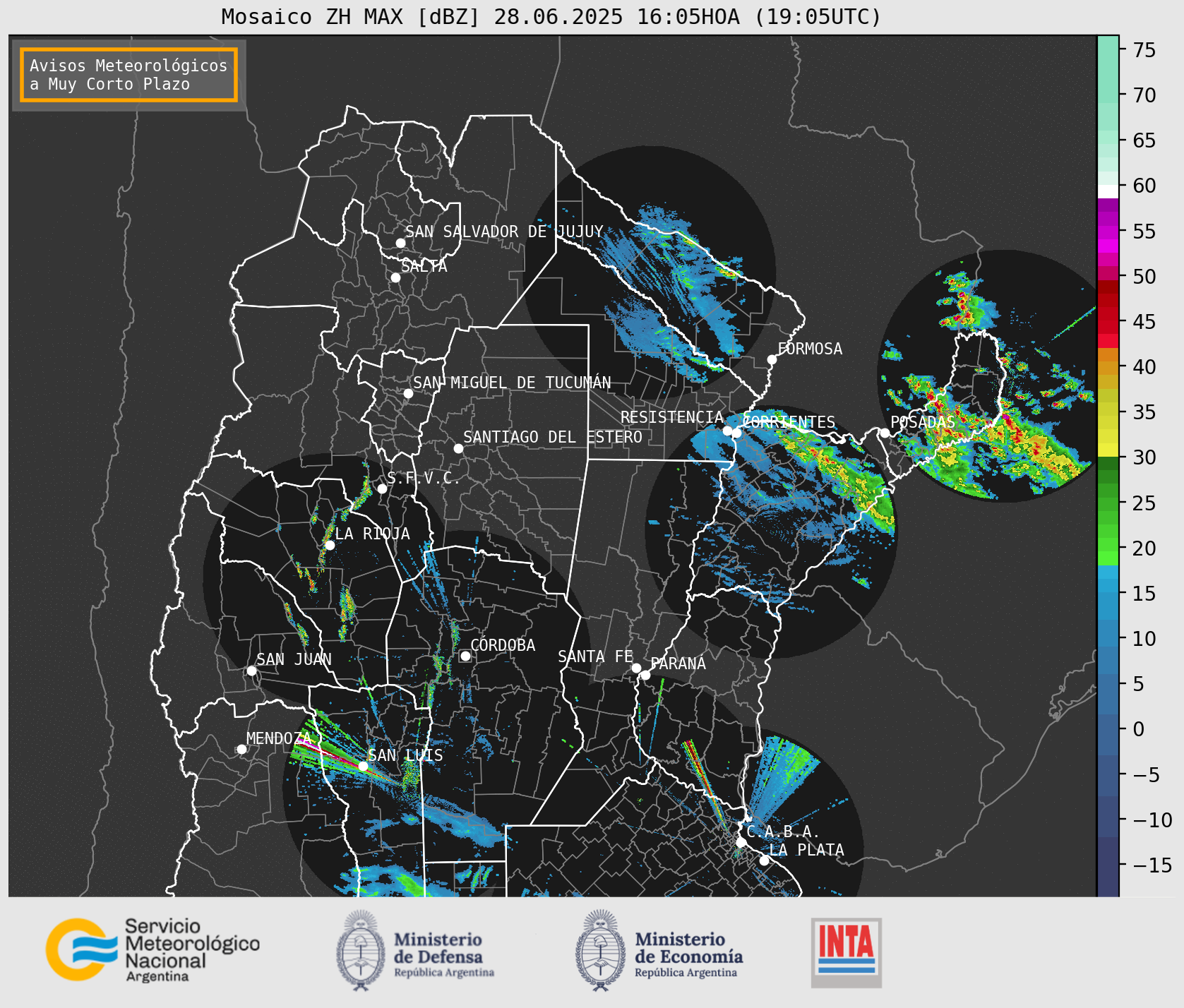Click the Avisos Meteorológicos a Muy Corto Plazo box
The width and height of the screenshot is (1184, 1008).
[x=128, y=75]
